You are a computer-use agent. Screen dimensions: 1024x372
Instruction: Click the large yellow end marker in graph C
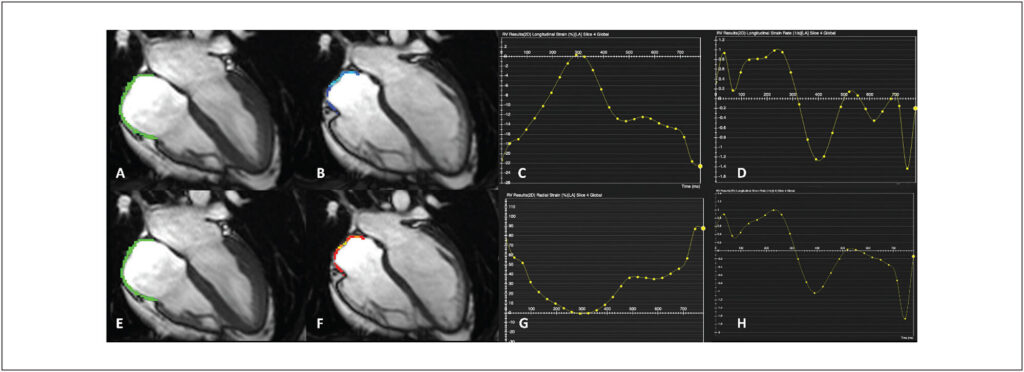[x=699, y=166]
